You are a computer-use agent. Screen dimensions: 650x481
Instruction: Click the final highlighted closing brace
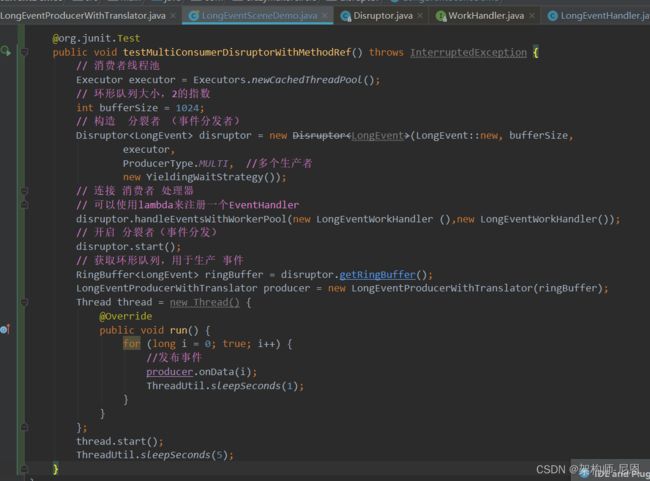tap(56, 469)
